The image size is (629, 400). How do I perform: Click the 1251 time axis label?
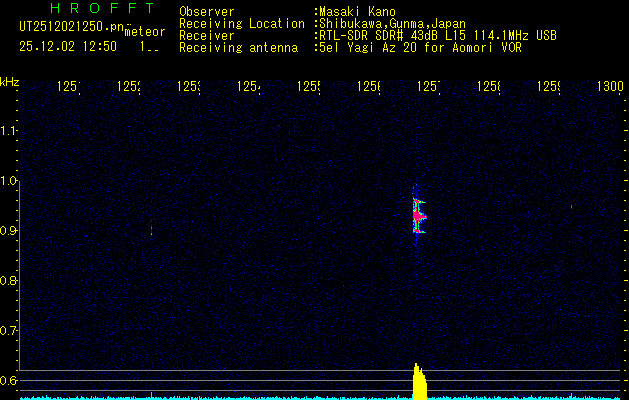pos(69,86)
